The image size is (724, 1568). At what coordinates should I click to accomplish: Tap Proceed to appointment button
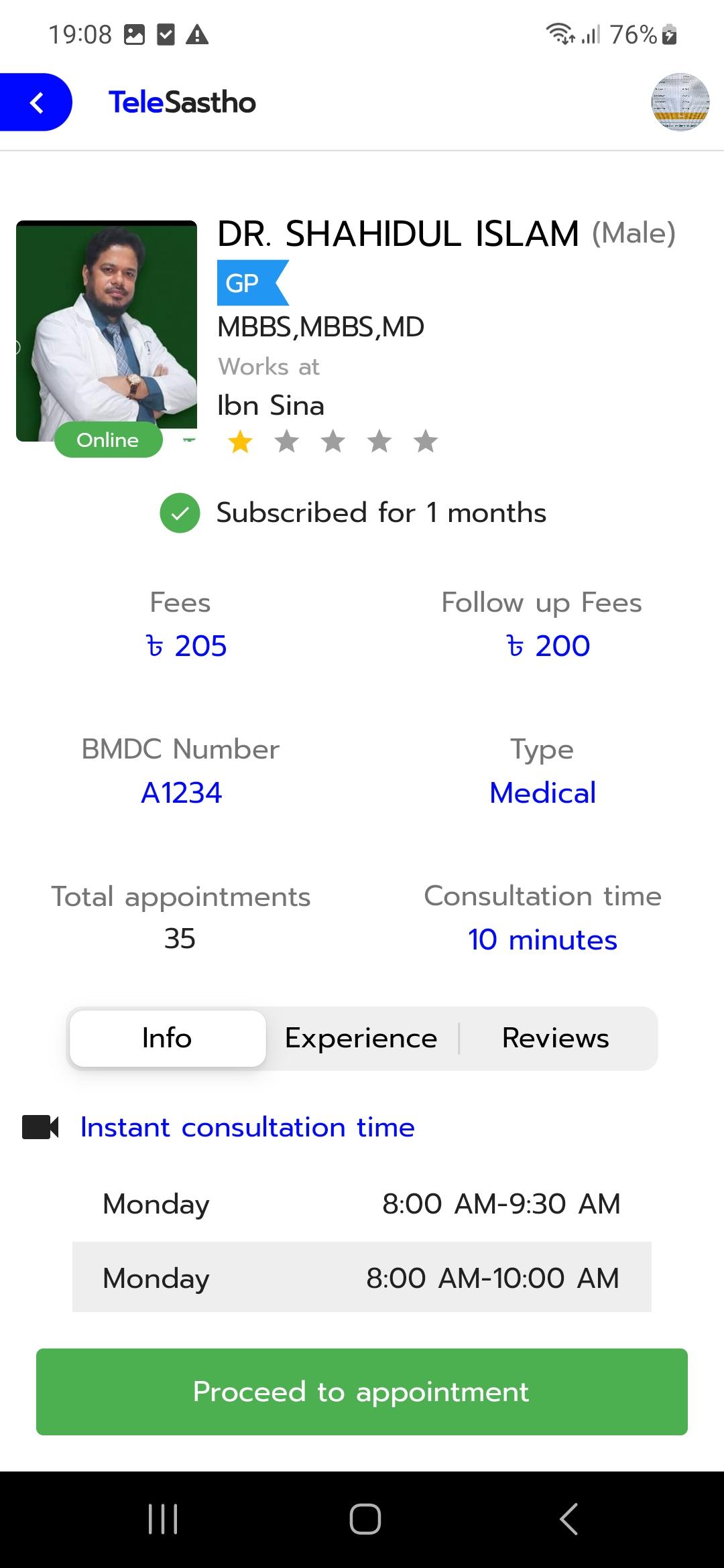pyautogui.click(x=362, y=1392)
